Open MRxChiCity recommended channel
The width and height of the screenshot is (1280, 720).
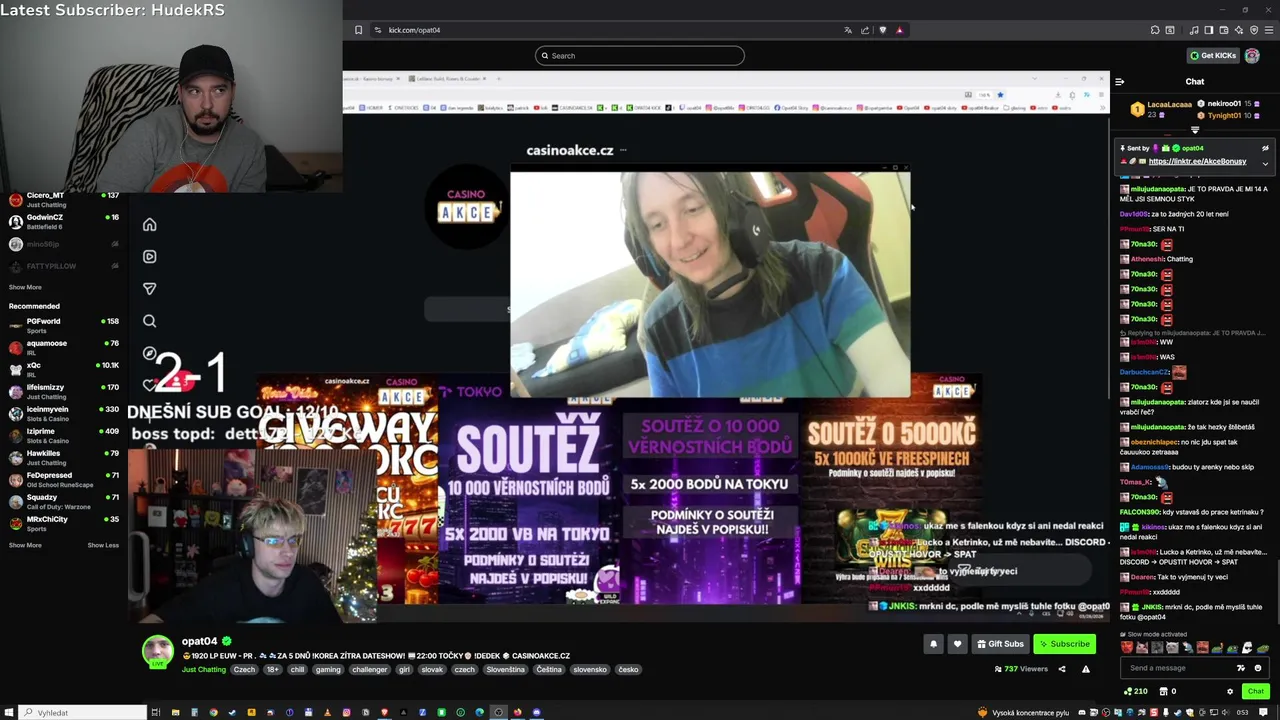(x=62, y=523)
